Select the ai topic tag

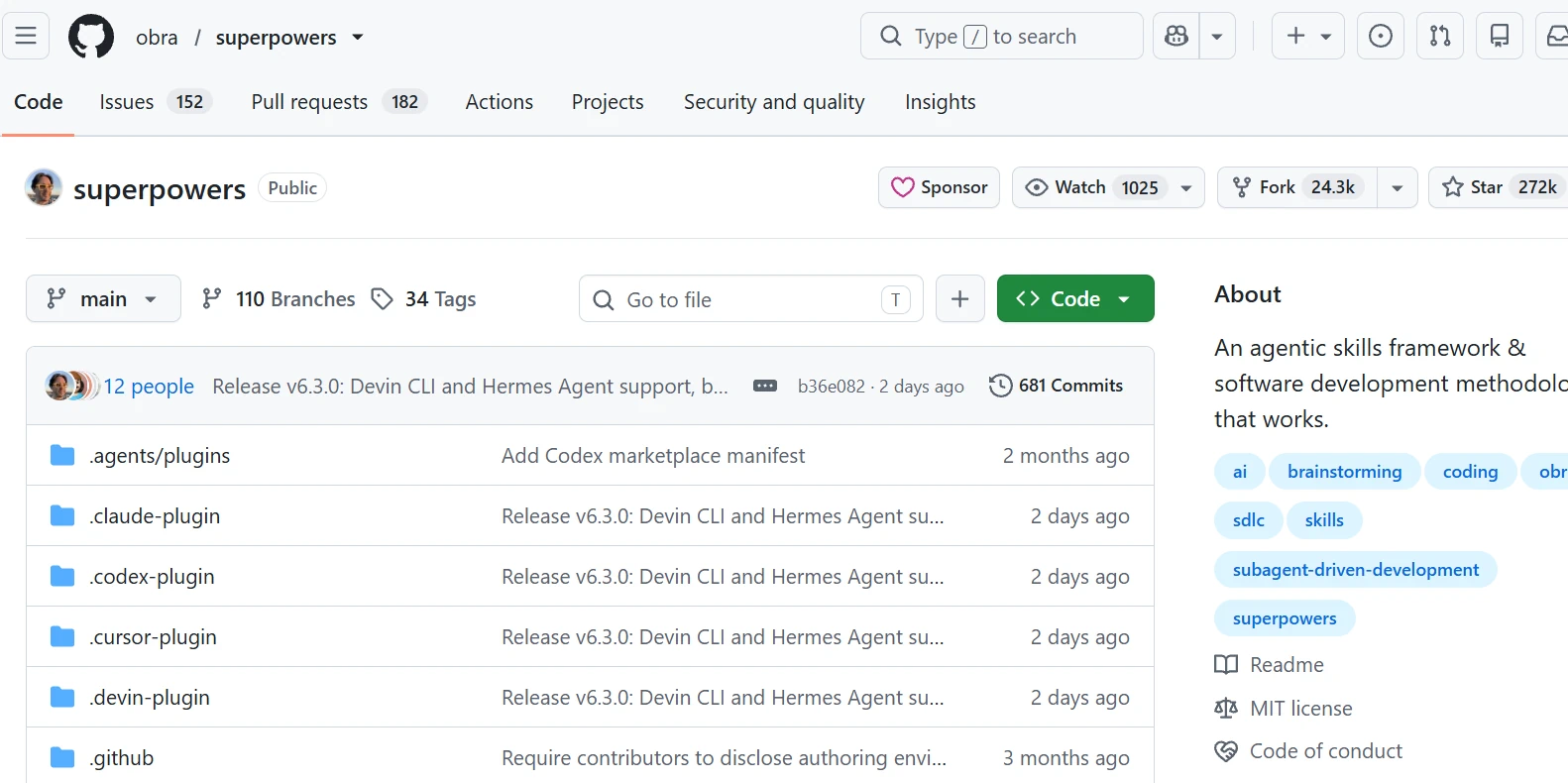click(x=1239, y=472)
